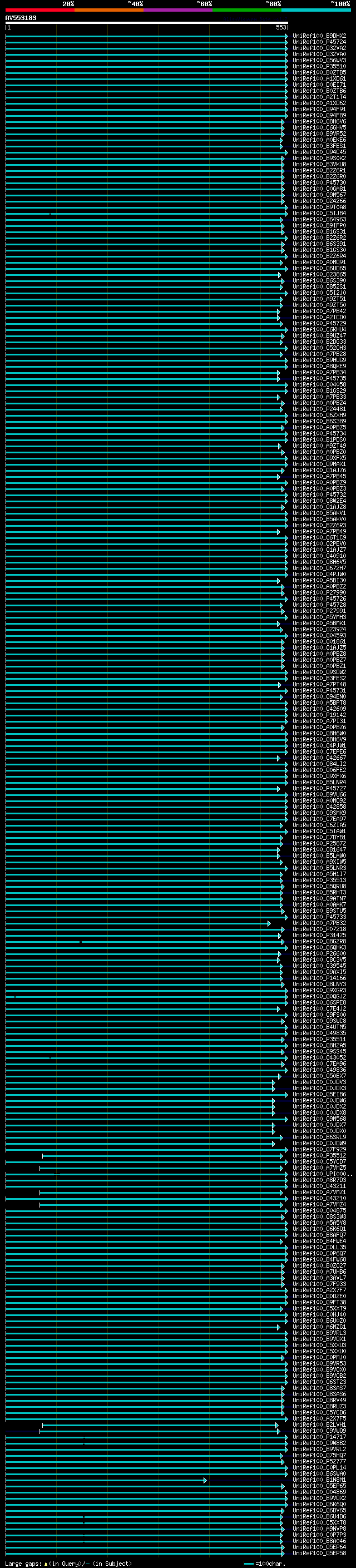Open hit UniRef100_B9VRL3
This screenshot has width=356, height=1568.
pyautogui.click(x=319, y=1333)
